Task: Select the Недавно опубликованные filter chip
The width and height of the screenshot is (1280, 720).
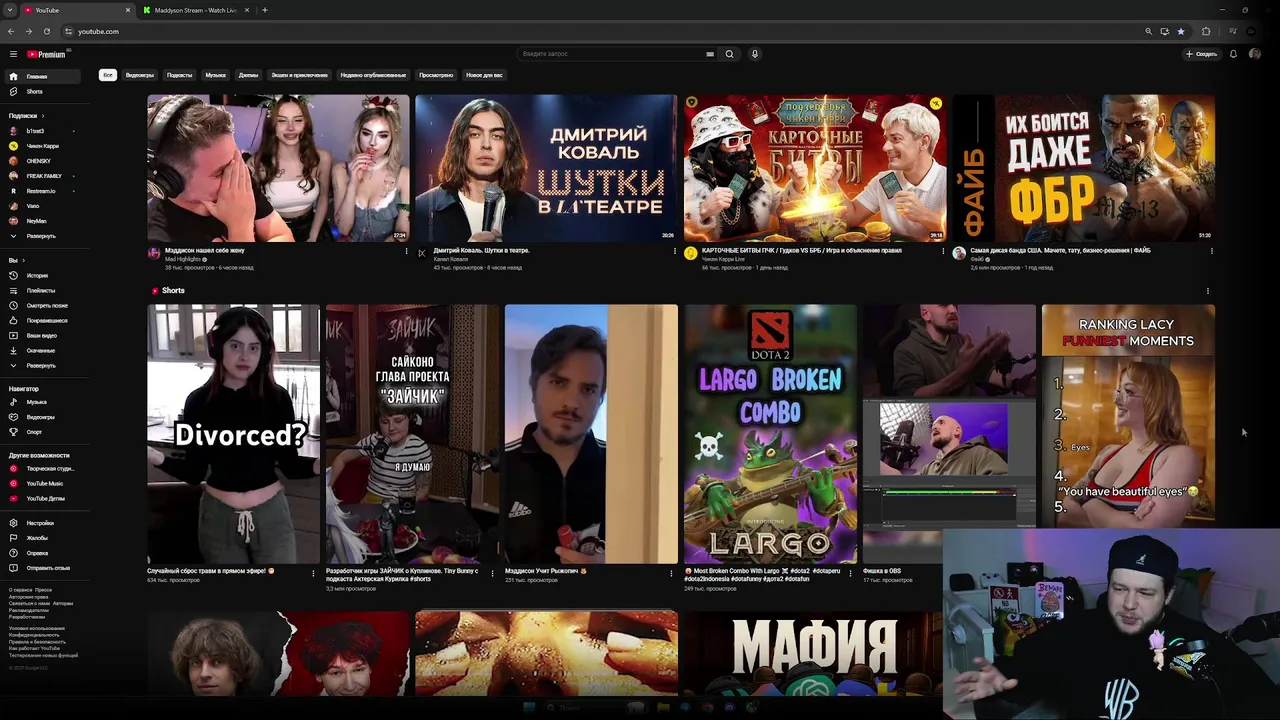Action: [373, 75]
